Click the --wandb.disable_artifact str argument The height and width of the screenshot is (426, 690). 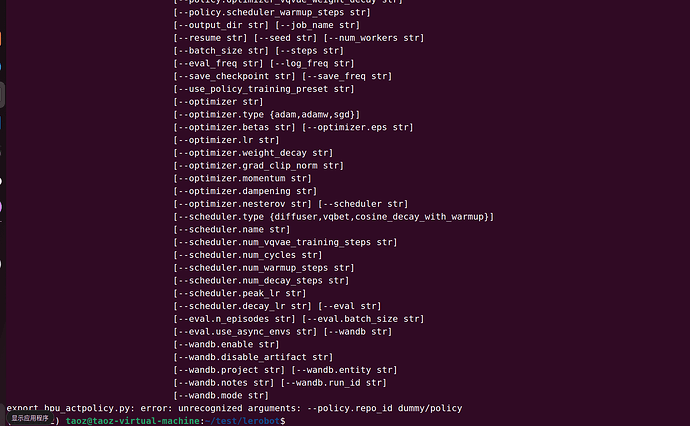[x=253, y=357]
